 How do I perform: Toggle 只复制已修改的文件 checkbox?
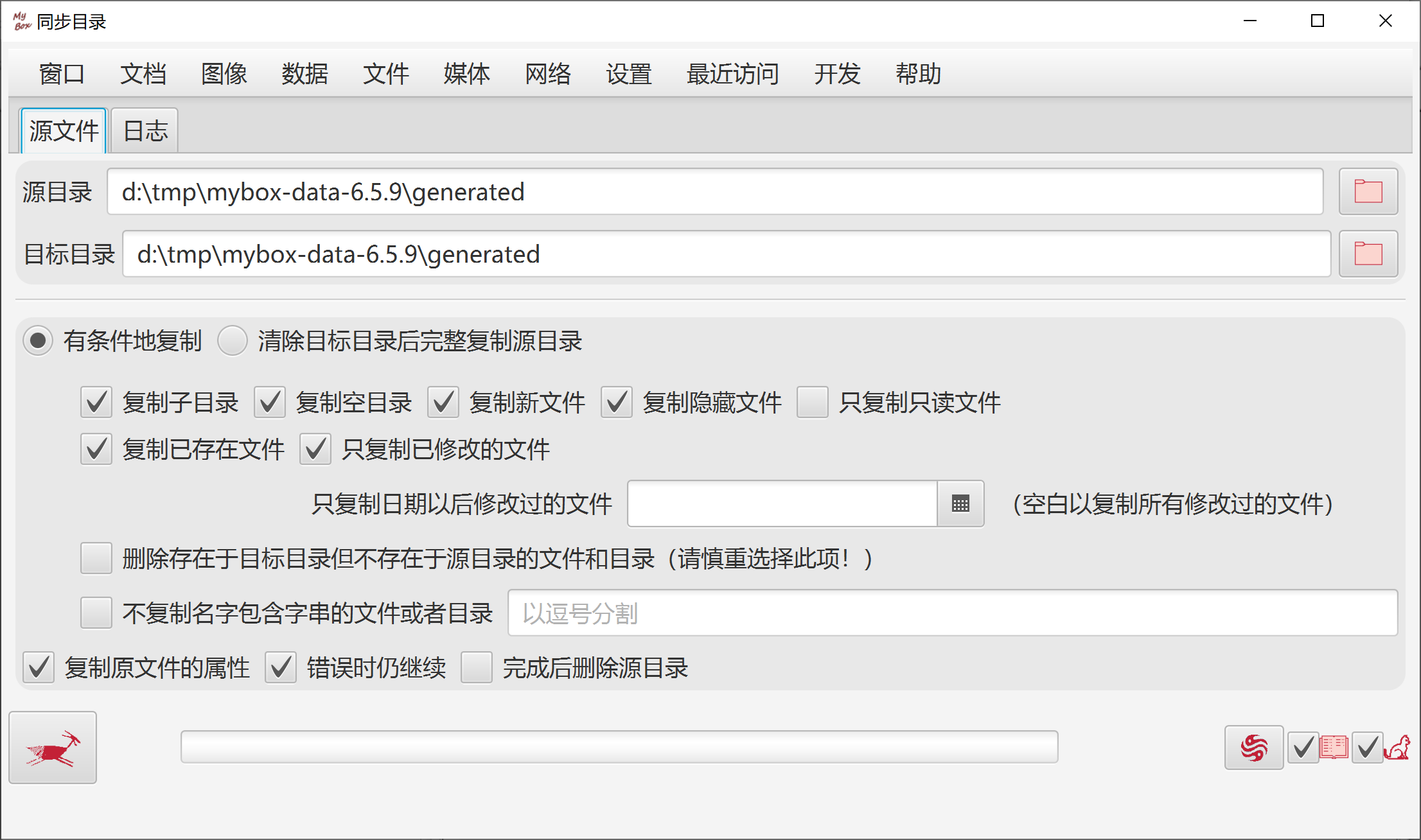point(315,449)
